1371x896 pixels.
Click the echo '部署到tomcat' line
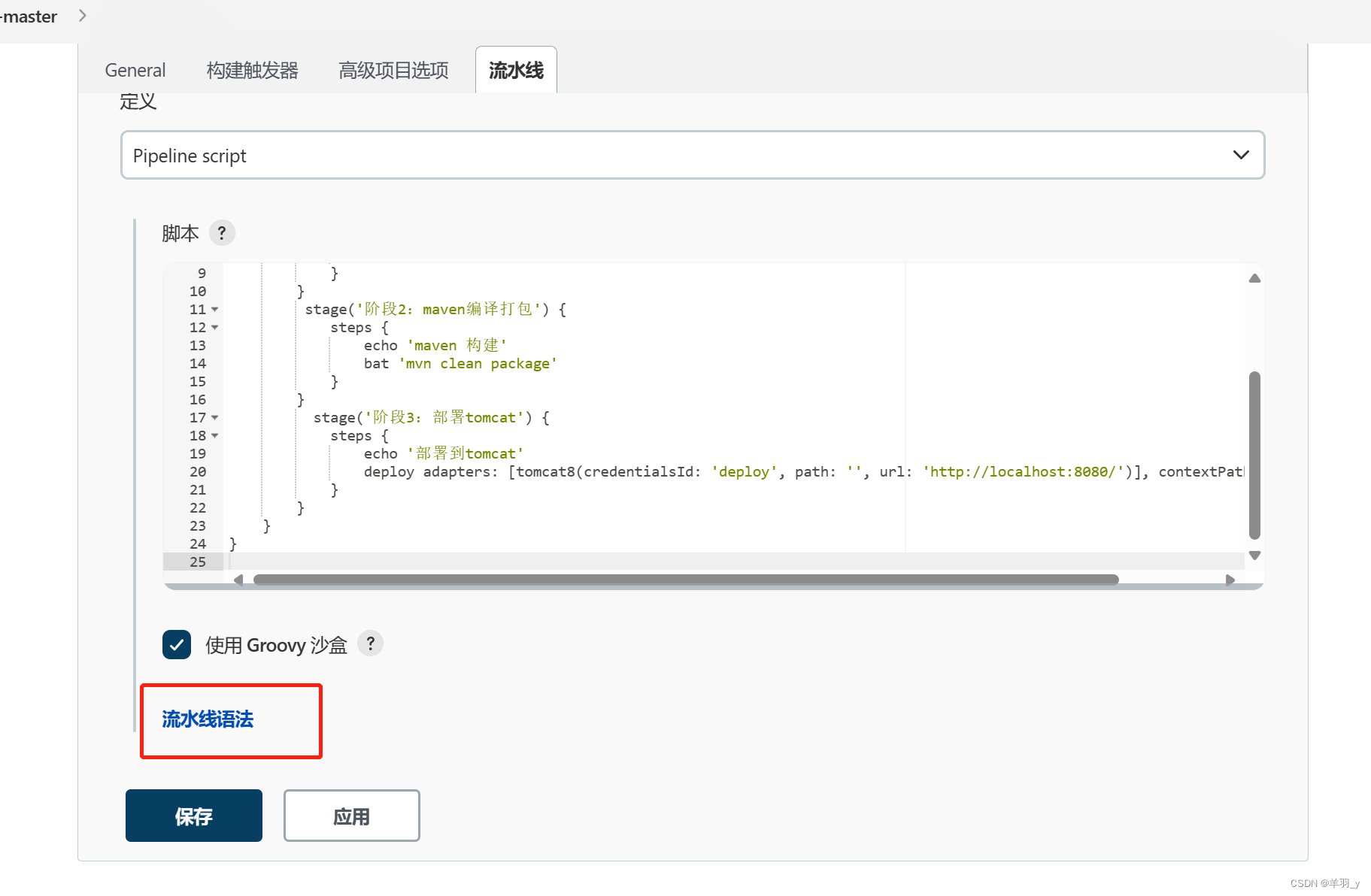[444, 454]
